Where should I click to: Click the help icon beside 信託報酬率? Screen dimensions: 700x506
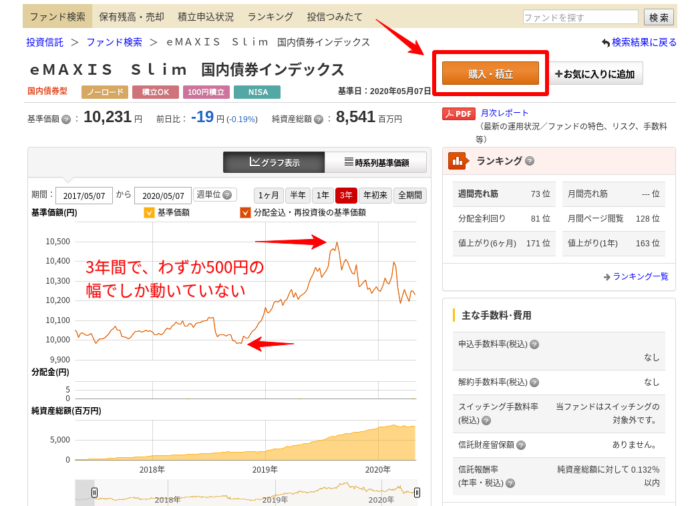pyautogui.click(x=510, y=483)
